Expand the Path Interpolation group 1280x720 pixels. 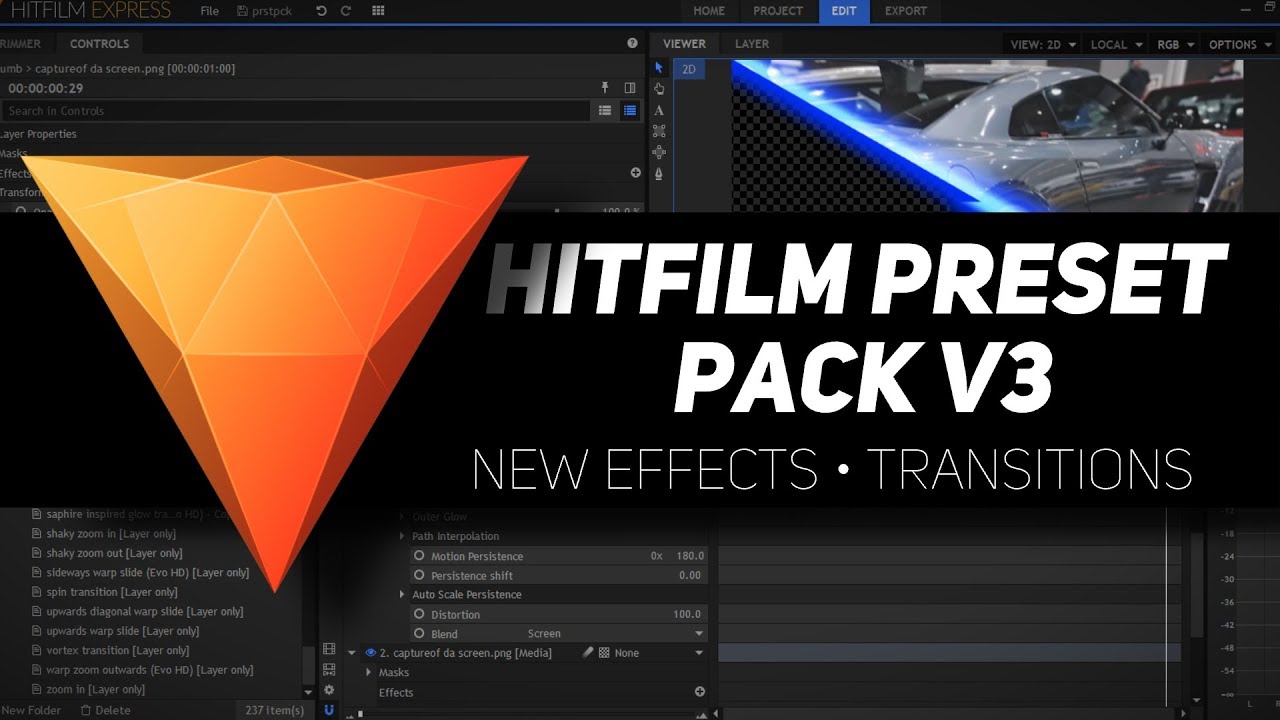(402, 537)
